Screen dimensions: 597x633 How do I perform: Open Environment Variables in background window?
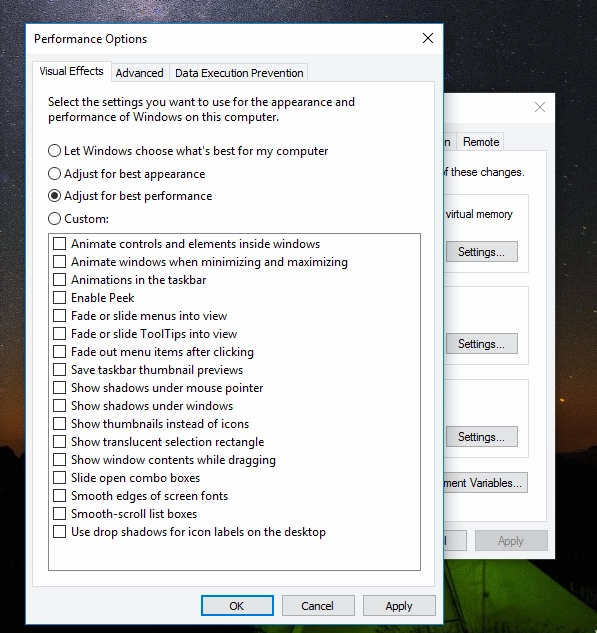(x=484, y=483)
